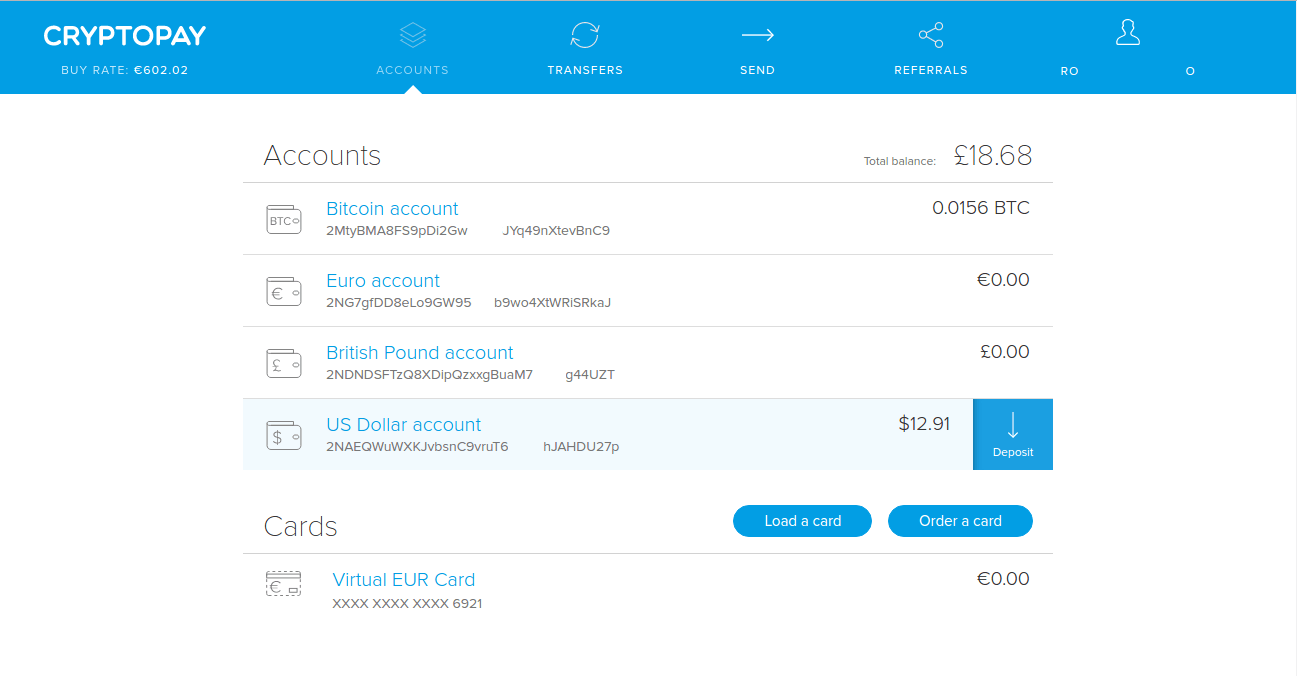Click the US Dollar wallet icon
This screenshot has height=676, width=1297.
283,435
